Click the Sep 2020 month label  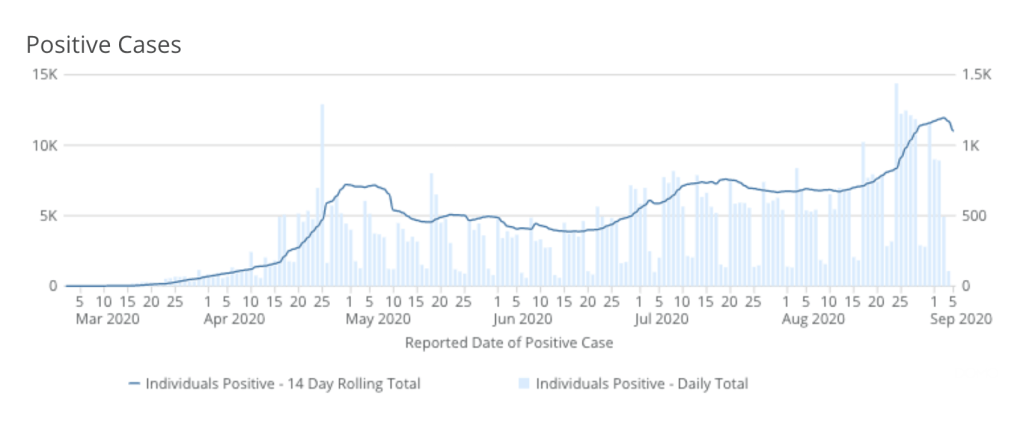[x=960, y=319]
